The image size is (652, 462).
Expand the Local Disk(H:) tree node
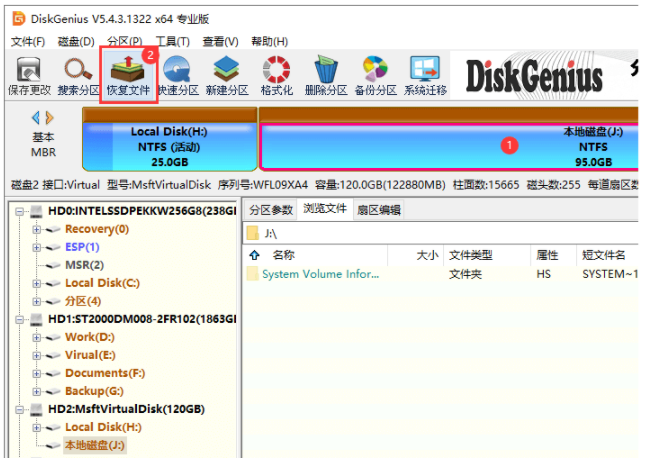tap(37, 427)
